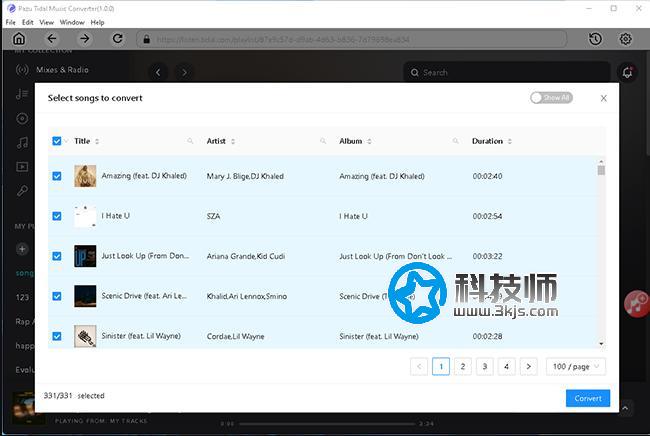This screenshot has width=650, height=436.
Task: Open selection dropdown arrow beside header checkbox
Action: [x=65, y=141]
